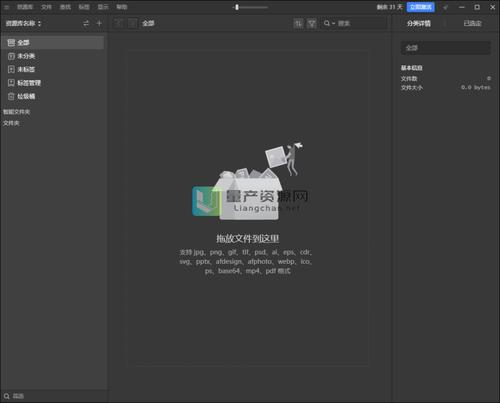Click the 全部 breadcrumb label in toolbar
This screenshot has height=403, width=500.
pyautogui.click(x=148, y=23)
